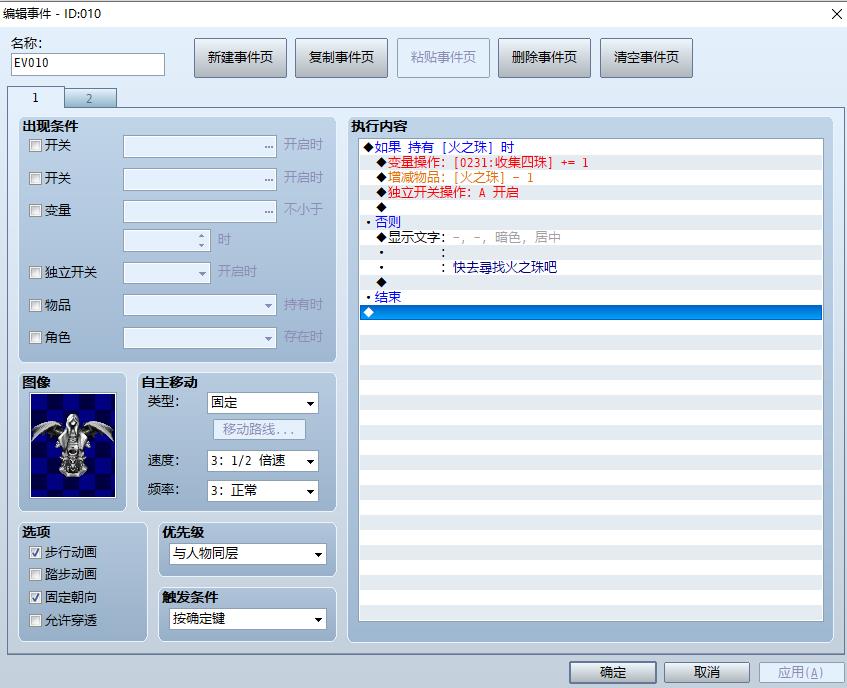
Task: Select event page tab 1
Action: click(x=36, y=97)
